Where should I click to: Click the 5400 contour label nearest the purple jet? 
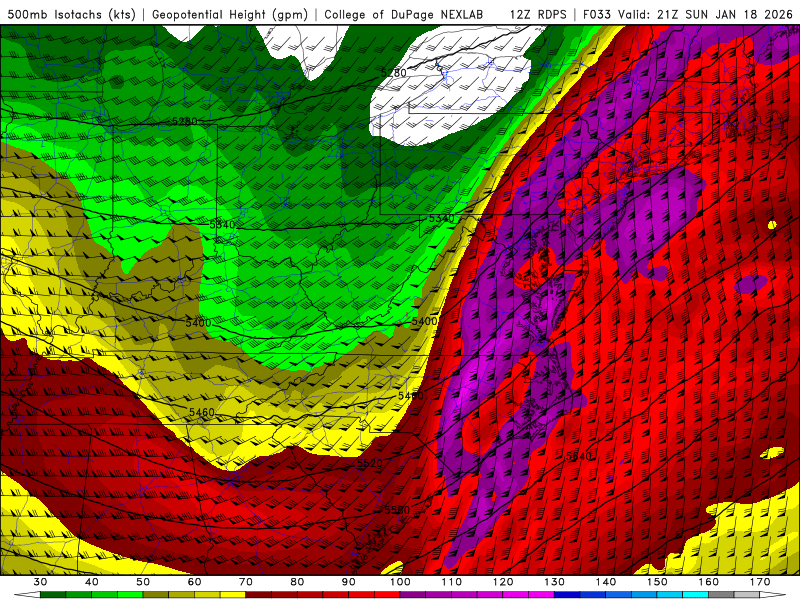424,321
